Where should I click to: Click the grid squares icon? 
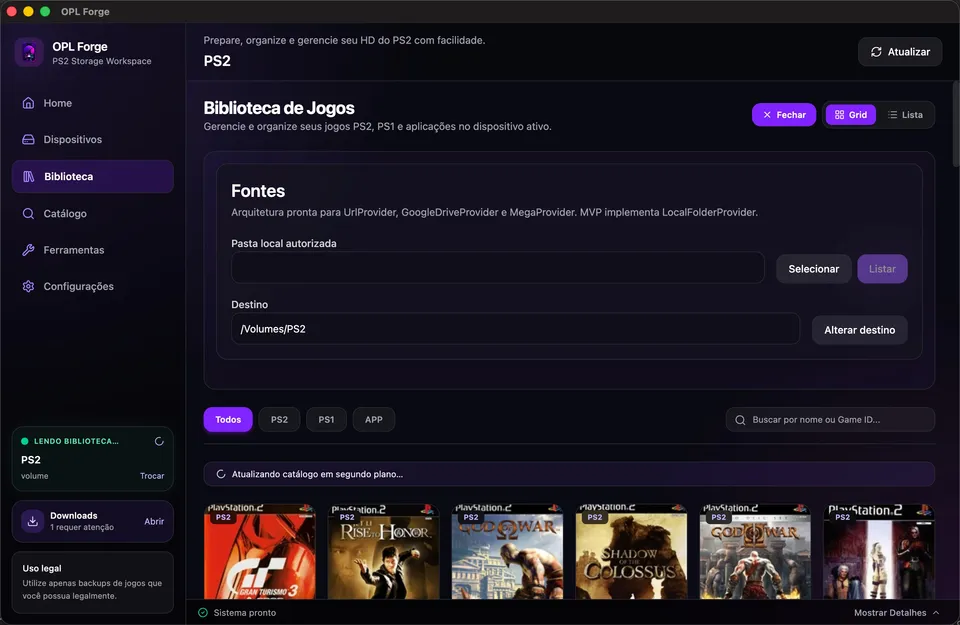point(839,114)
